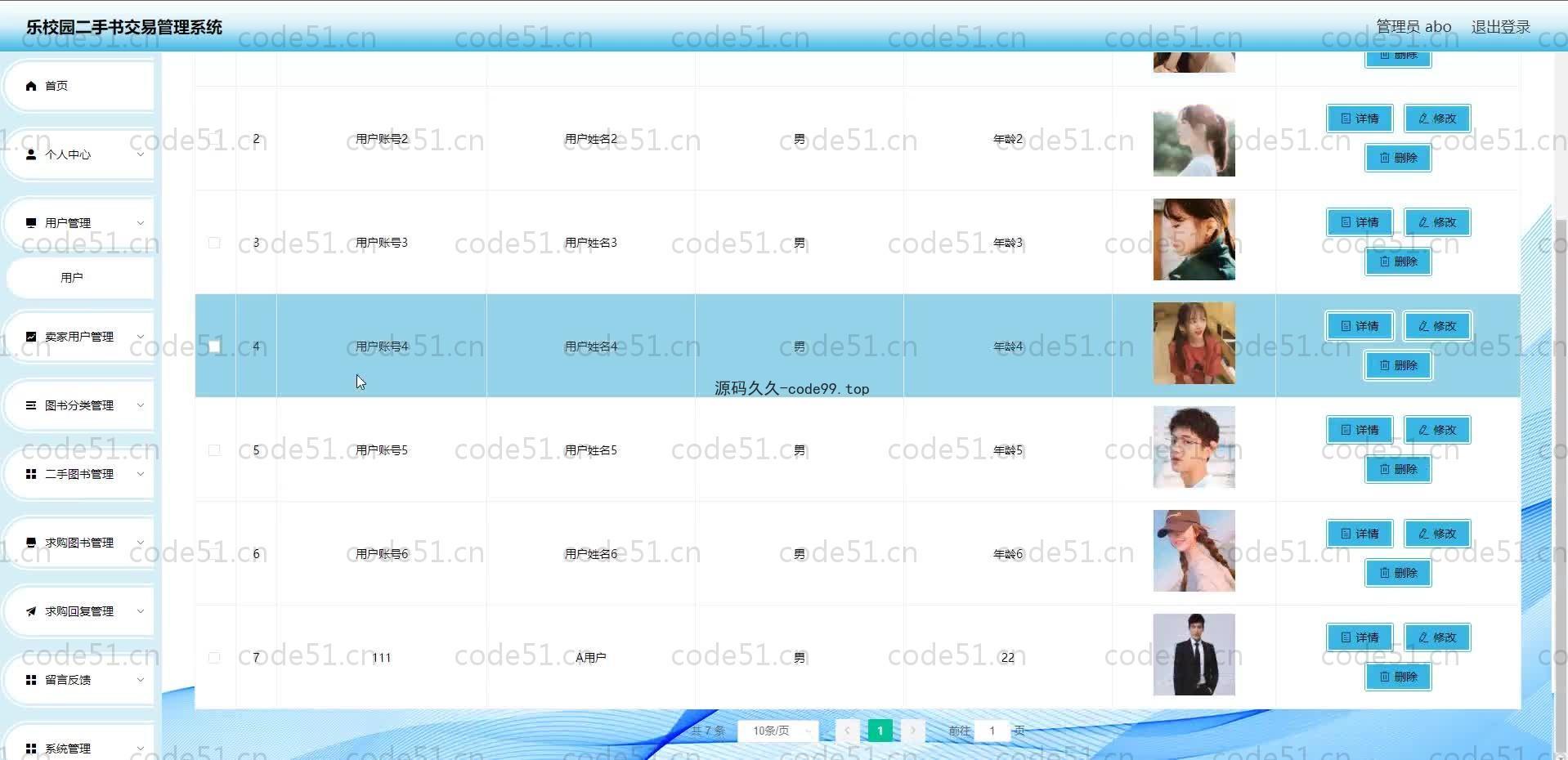
Task: Select the checkbox for row 4 用户账号4
Action: (214, 346)
